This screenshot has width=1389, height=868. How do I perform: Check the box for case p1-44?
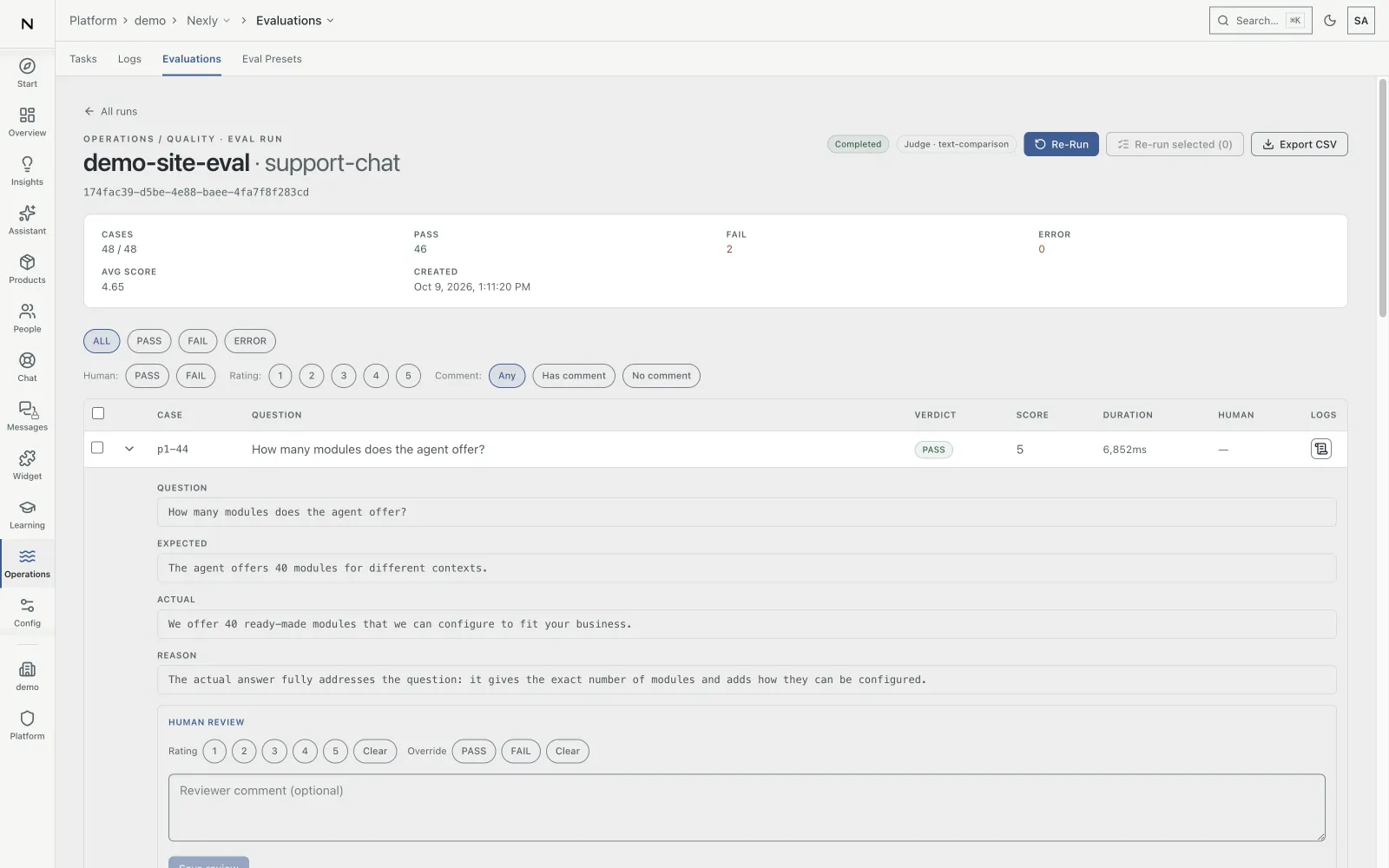(x=97, y=448)
